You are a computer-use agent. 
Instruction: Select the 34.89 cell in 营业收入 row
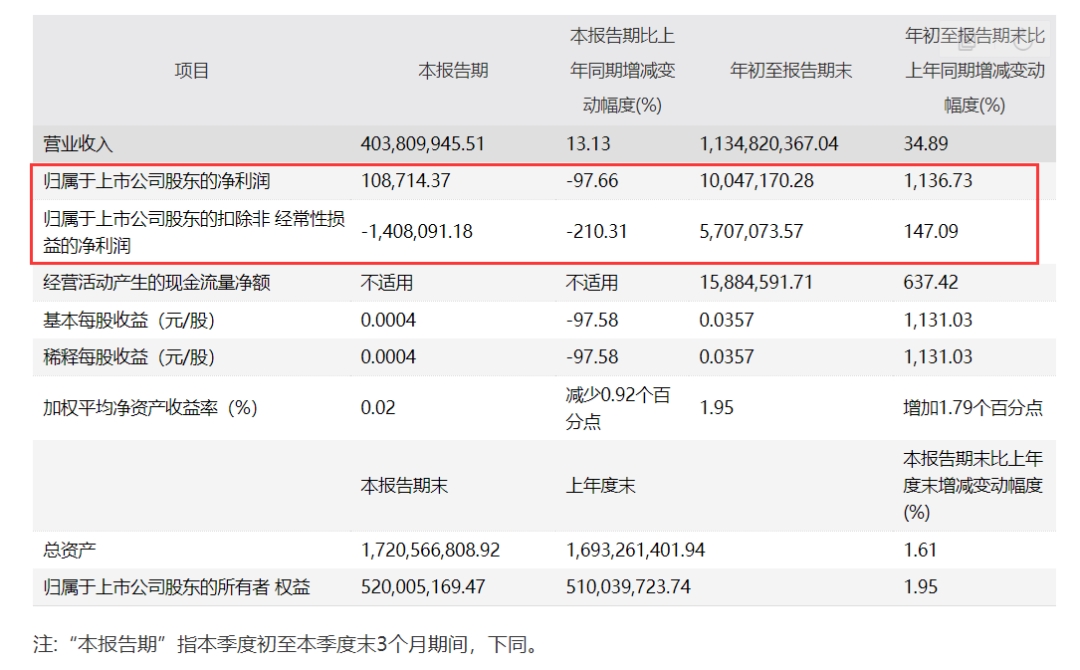pos(926,144)
